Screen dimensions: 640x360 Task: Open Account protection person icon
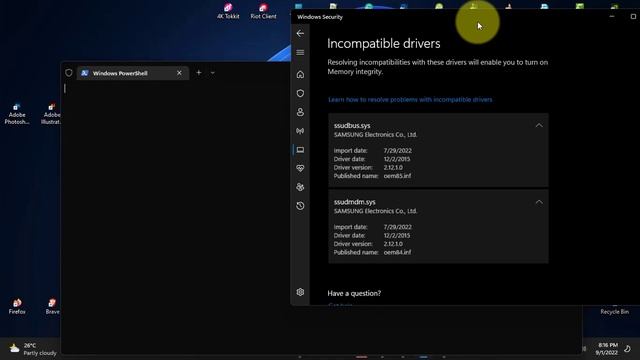coord(300,112)
